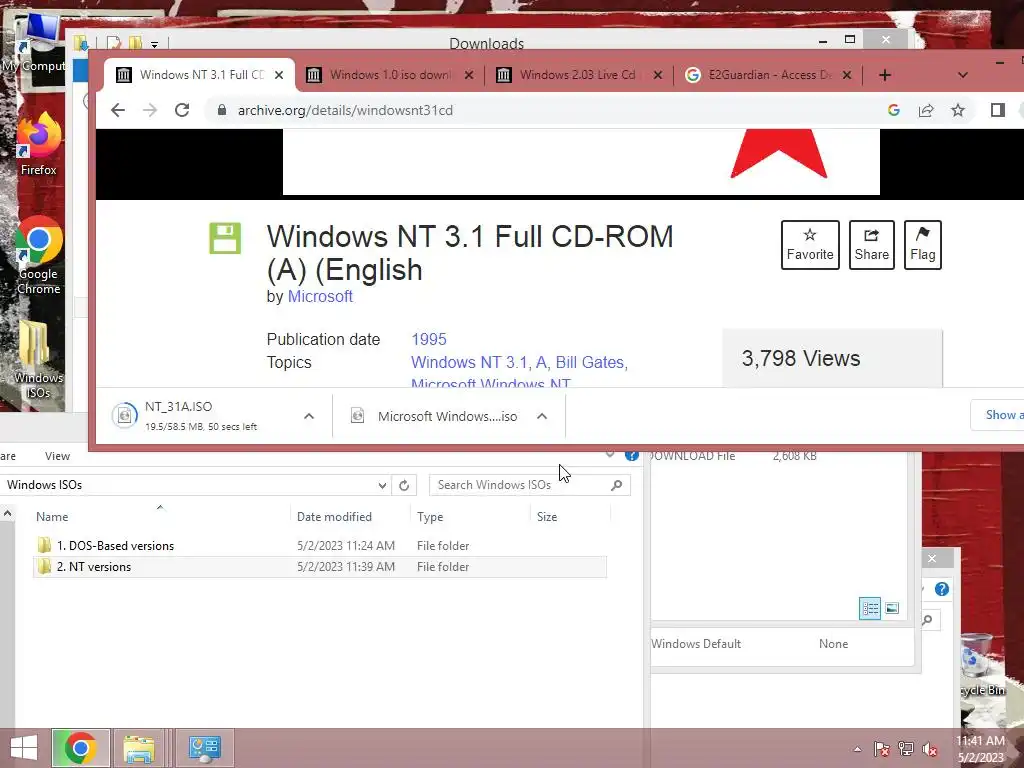Open Explorer help icon

[x=632, y=456]
